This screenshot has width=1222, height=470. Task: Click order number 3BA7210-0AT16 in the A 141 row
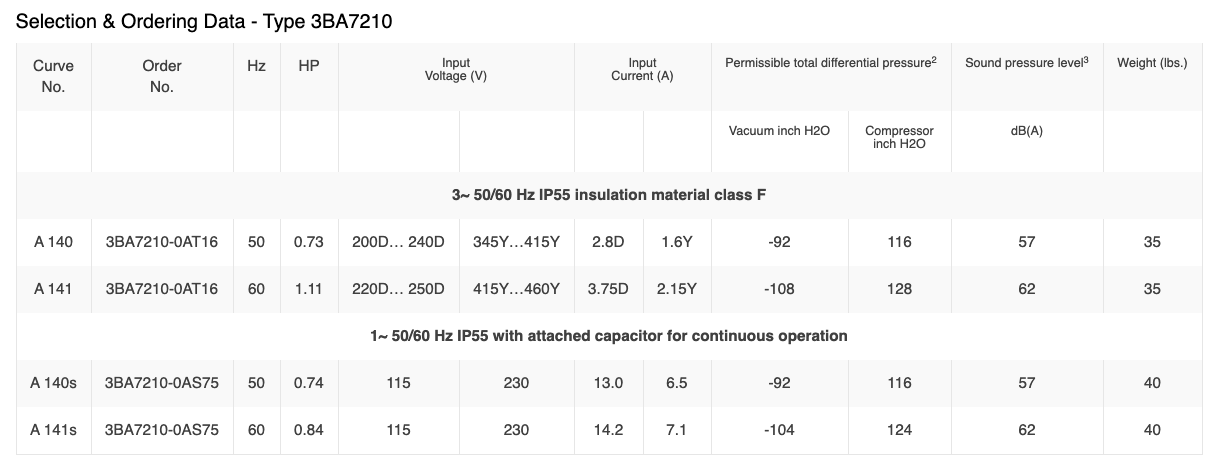pyautogui.click(x=162, y=289)
